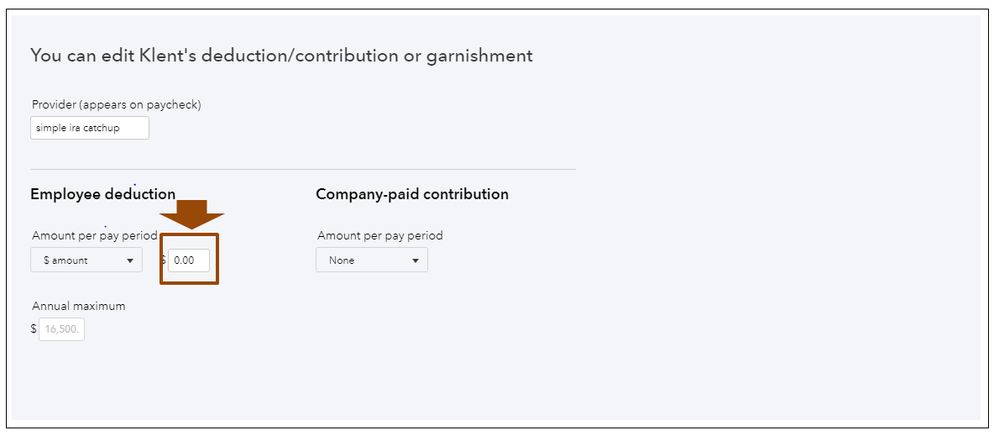This screenshot has height=437, width=999.
Task: Click the arrow on the "$ amount" dropdown
Action: 130,261
